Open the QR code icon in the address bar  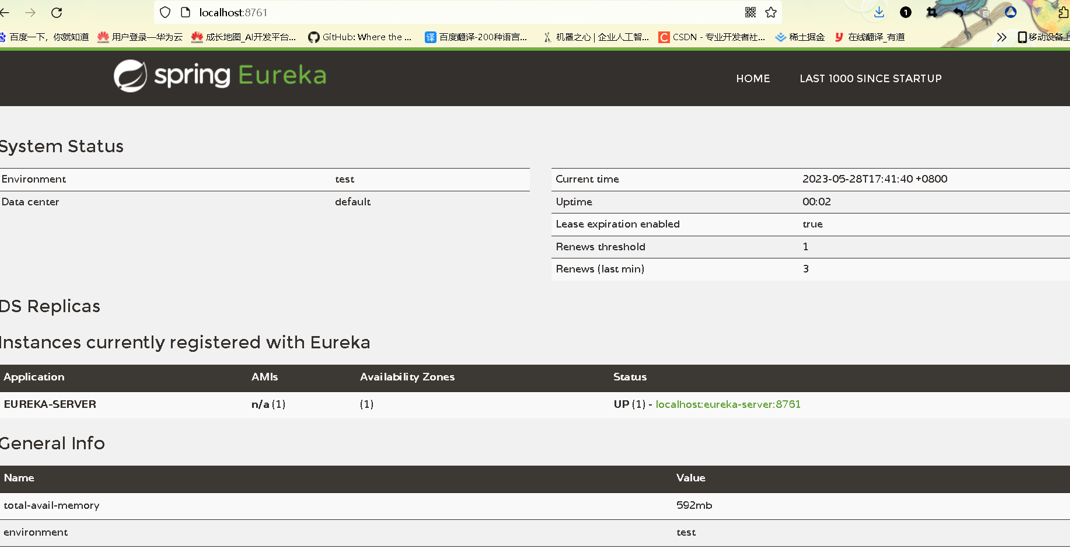[750, 12]
